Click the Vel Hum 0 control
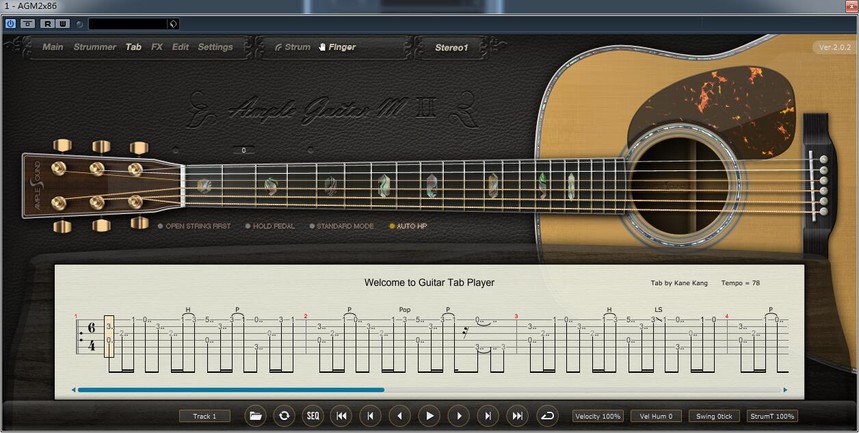 tap(656, 416)
